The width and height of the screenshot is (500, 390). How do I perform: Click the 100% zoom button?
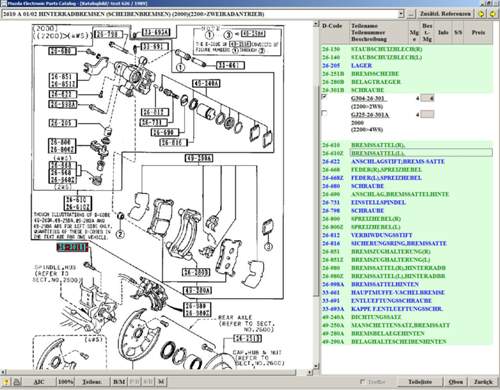click(65, 382)
